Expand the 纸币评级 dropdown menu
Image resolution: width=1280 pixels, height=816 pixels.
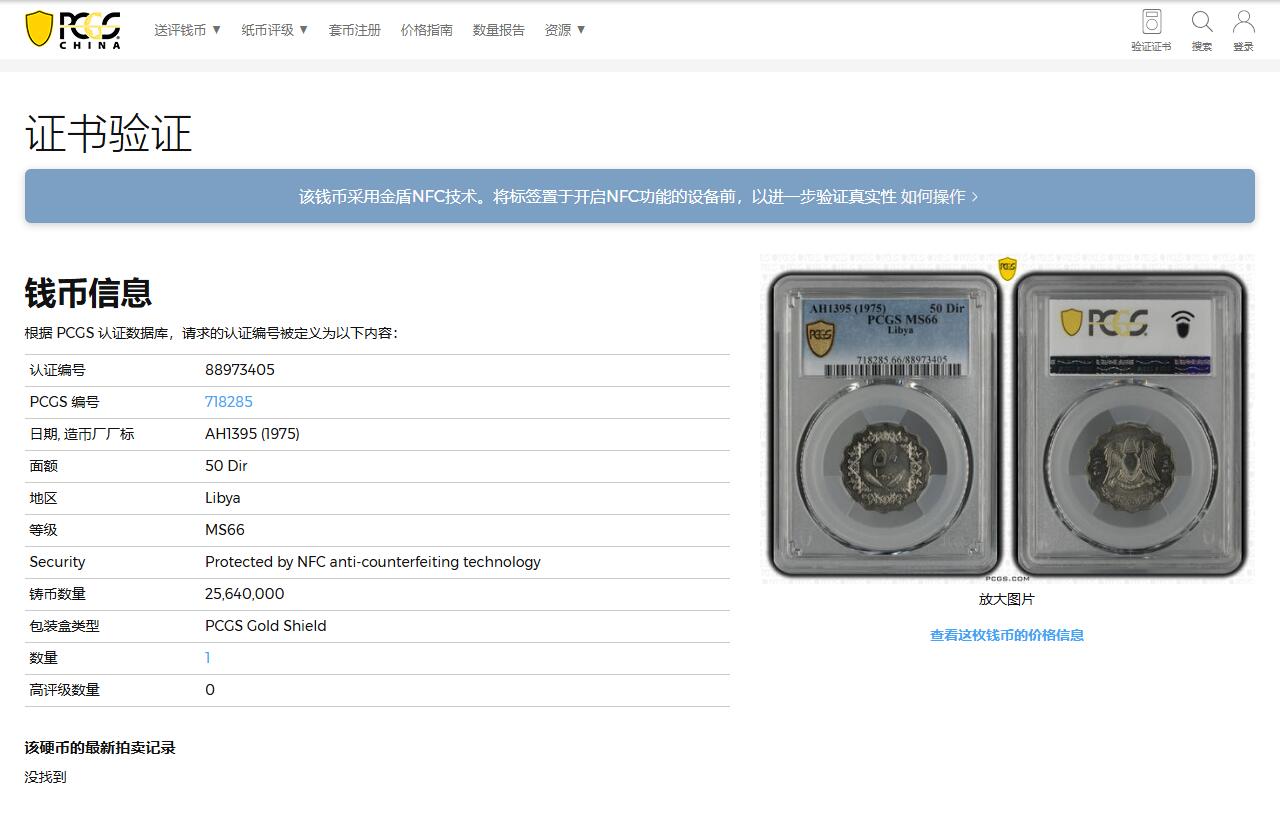pos(275,30)
